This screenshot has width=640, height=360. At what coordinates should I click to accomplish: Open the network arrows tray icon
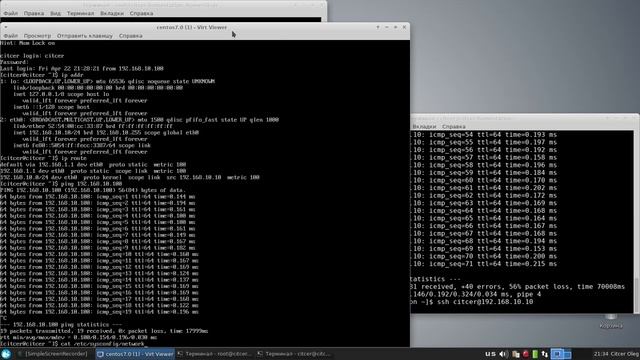544,354
